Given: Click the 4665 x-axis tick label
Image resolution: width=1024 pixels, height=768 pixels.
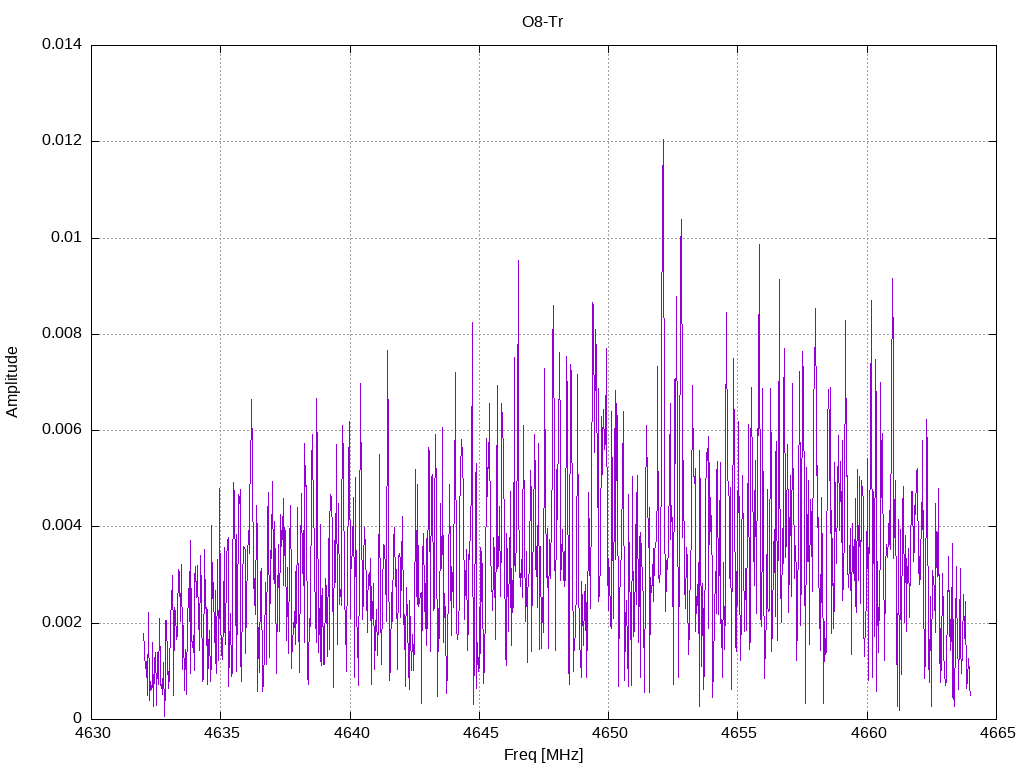Looking at the screenshot, I should 997,733.
